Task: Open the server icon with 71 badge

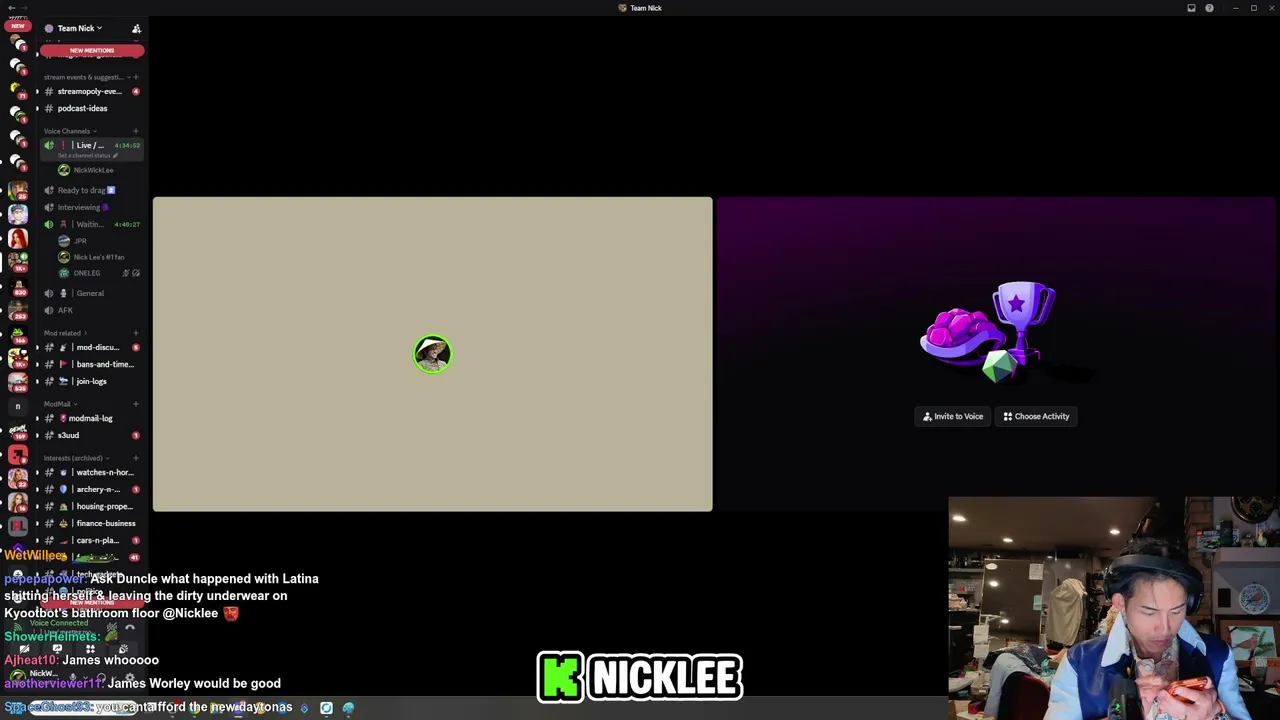Action: 17,89
